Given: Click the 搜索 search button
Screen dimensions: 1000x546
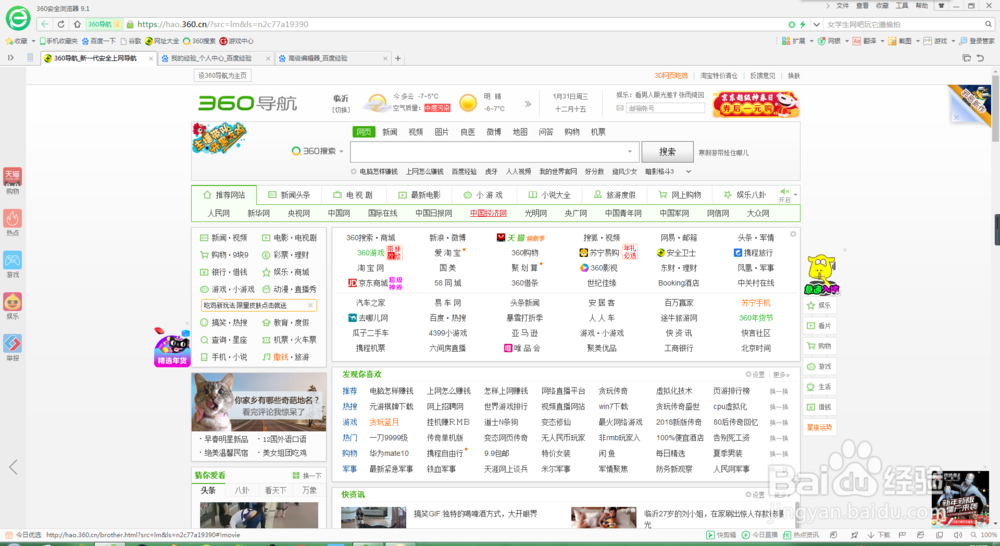Looking at the screenshot, I should pyautogui.click(x=667, y=152).
